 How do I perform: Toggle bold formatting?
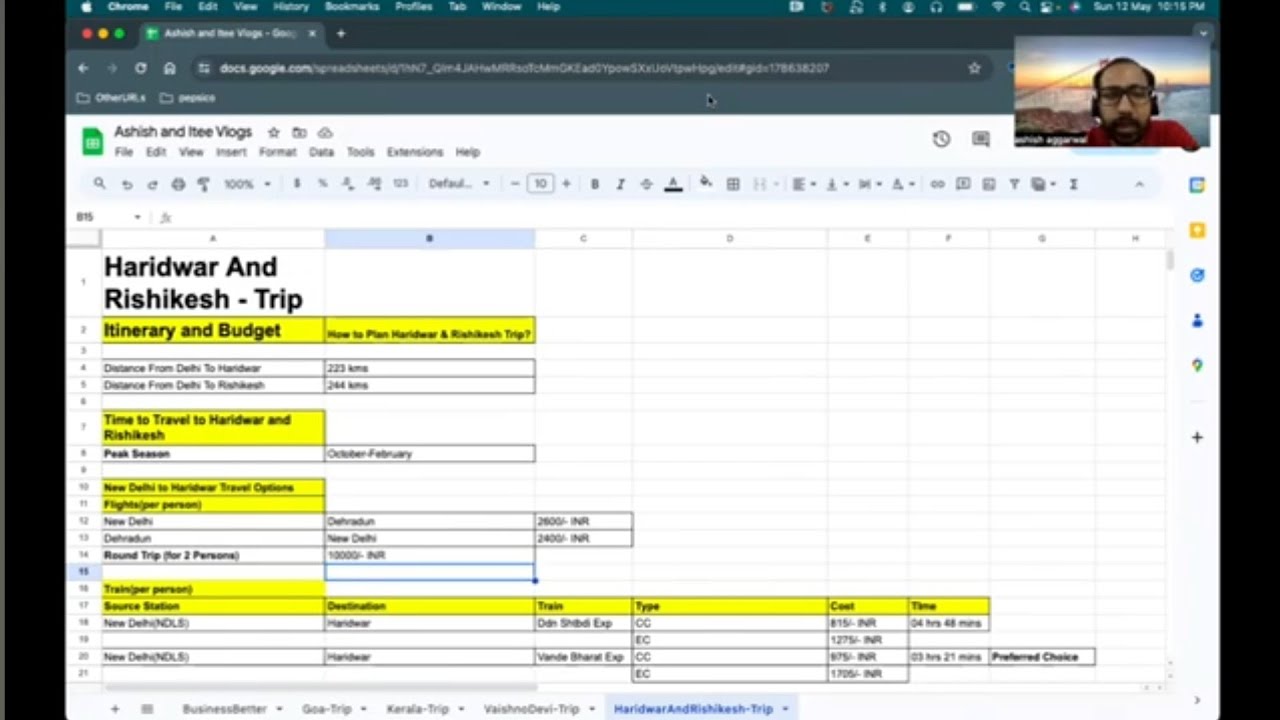point(595,184)
